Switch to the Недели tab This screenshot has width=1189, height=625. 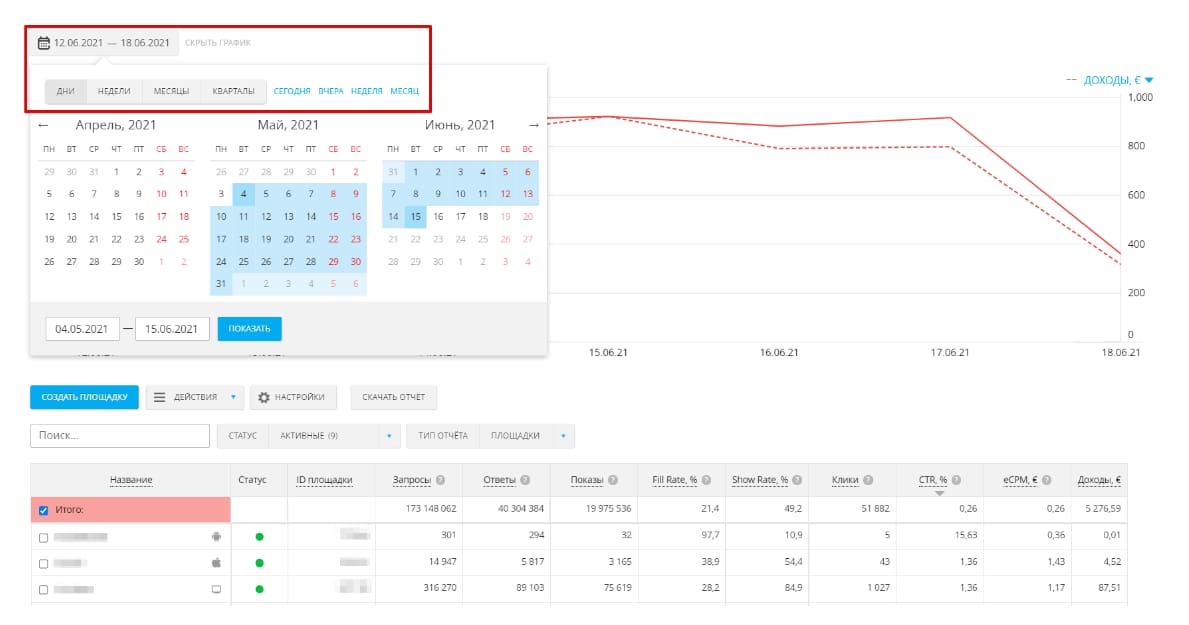point(114,91)
